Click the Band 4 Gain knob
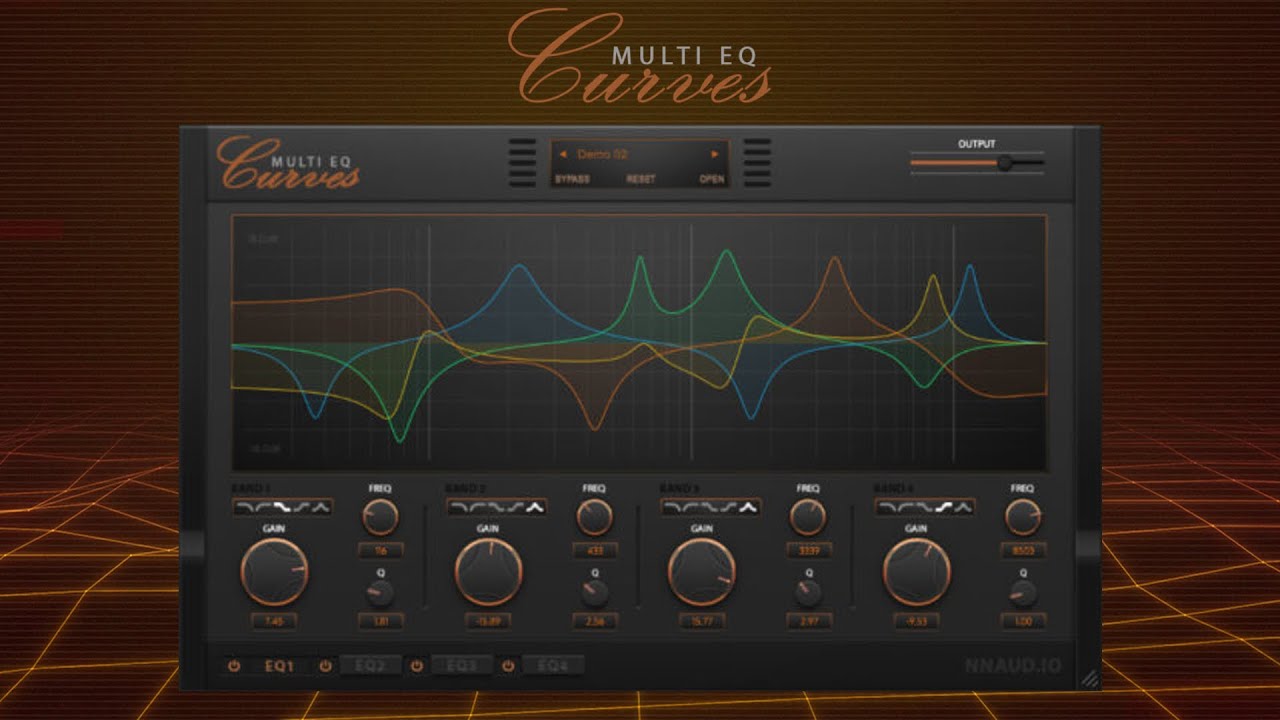 [x=916, y=572]
